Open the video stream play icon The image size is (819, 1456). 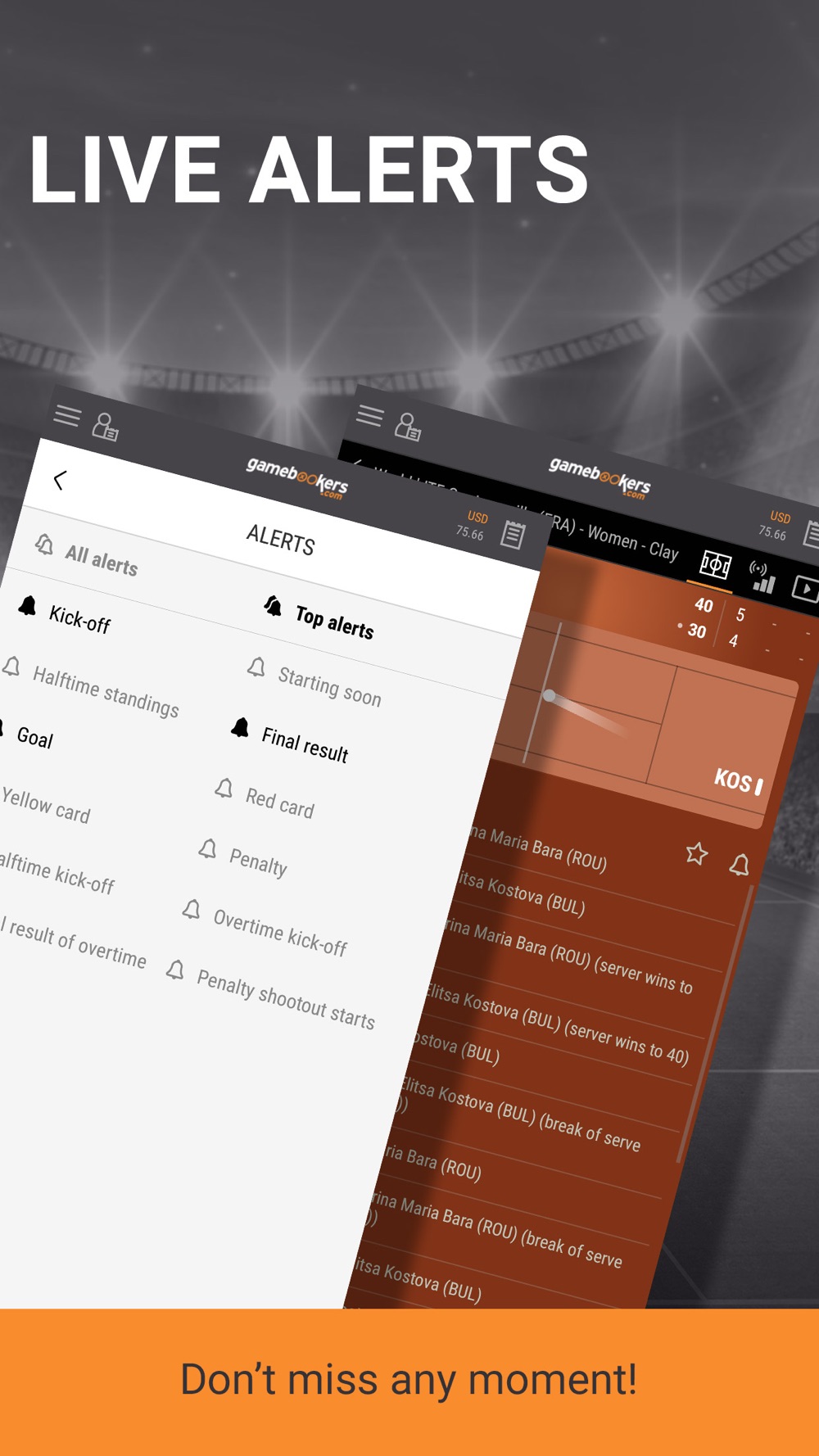point(805,588)
